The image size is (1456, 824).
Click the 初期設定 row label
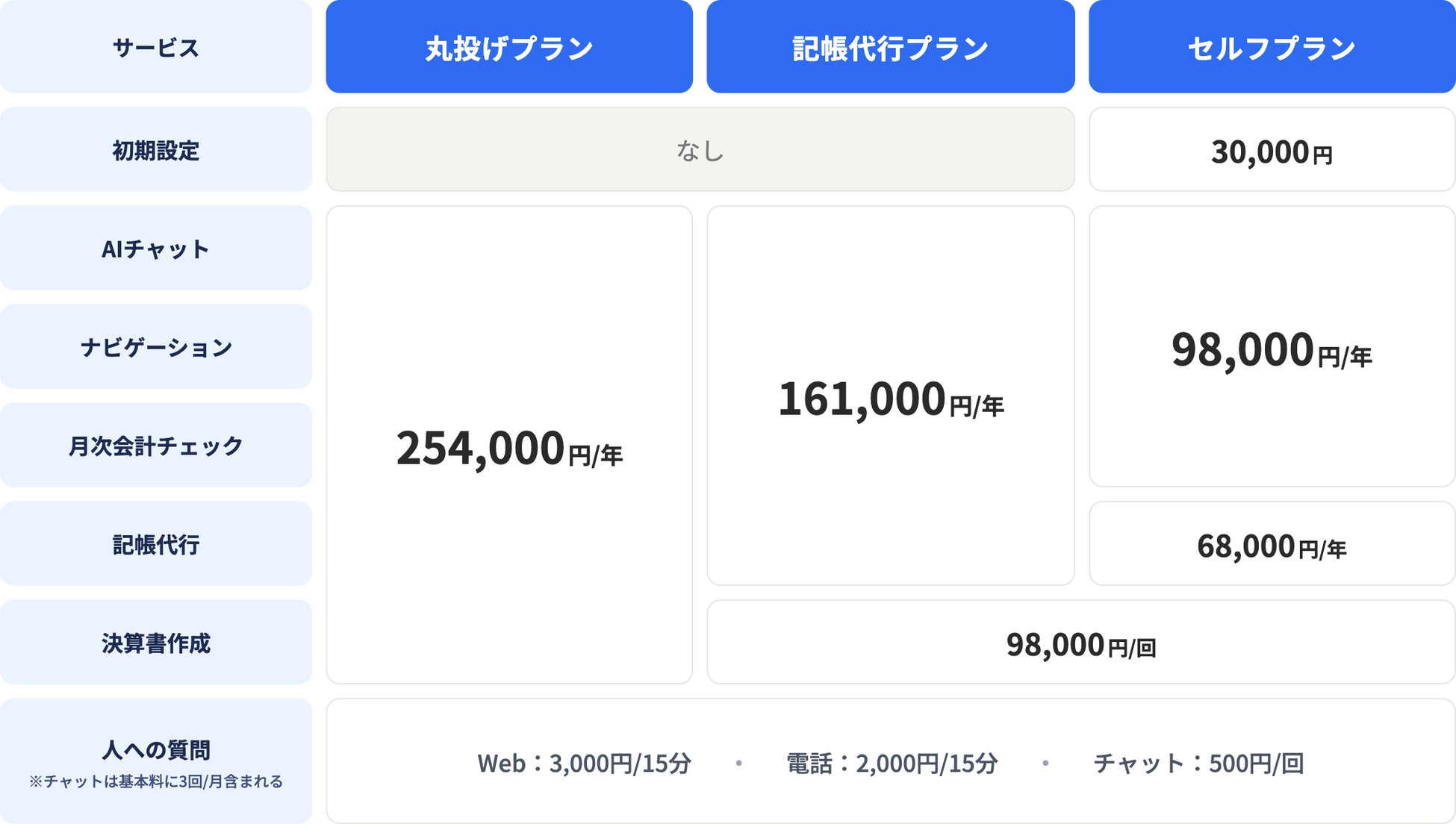click(156, 149)
